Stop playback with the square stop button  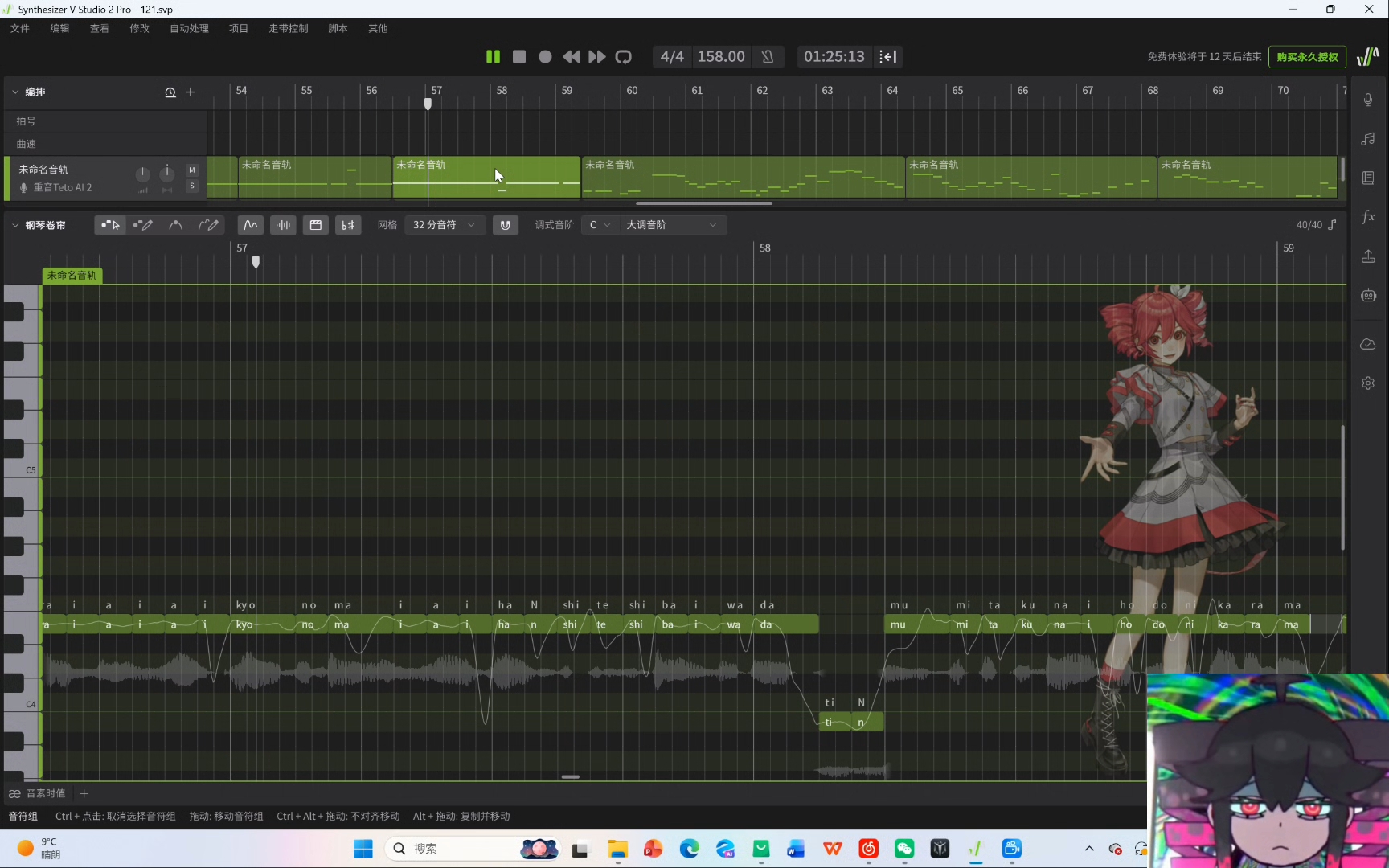pos(519,56)
